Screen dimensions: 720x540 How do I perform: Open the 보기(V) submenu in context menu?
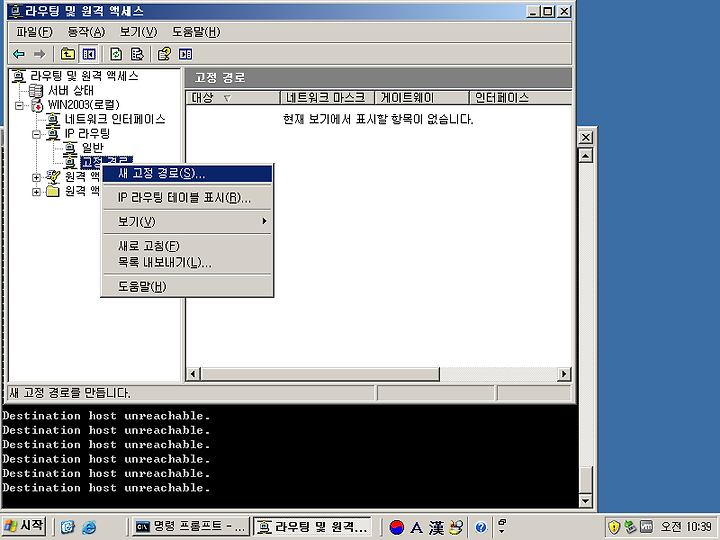[187, 222]
